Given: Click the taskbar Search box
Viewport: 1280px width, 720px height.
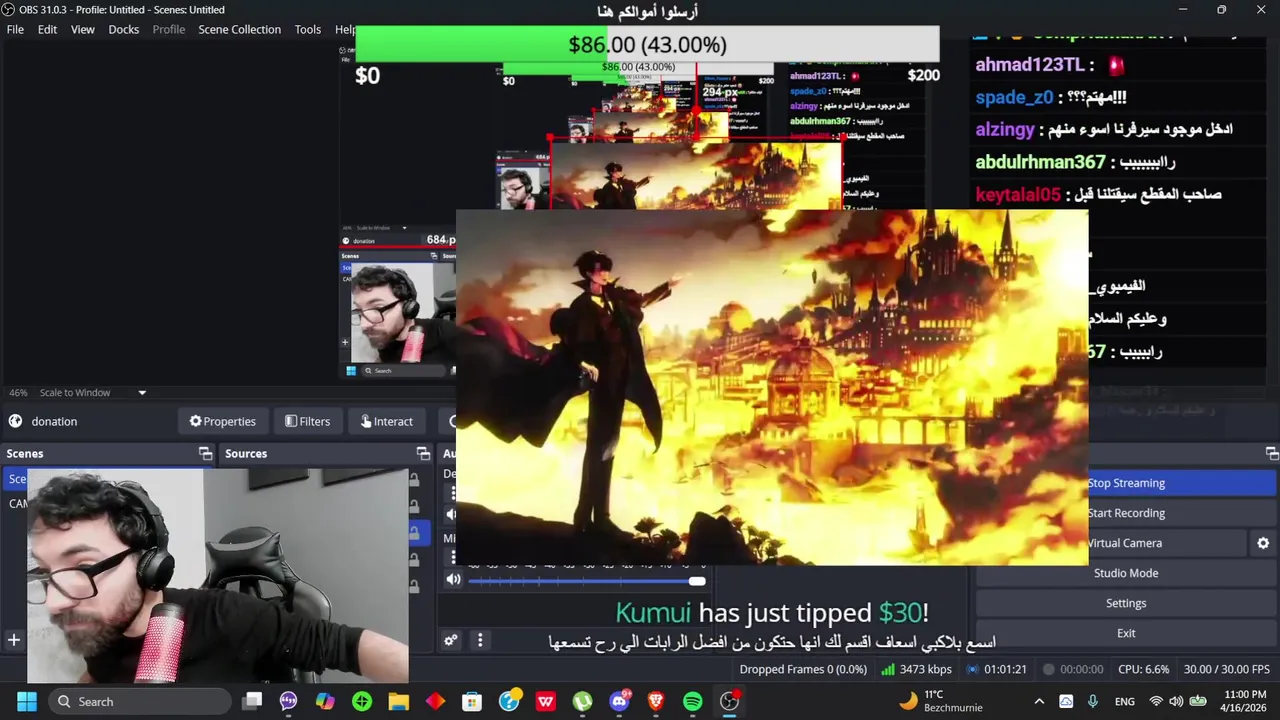Looking at the screenshot, I should [x=140, y=701].
